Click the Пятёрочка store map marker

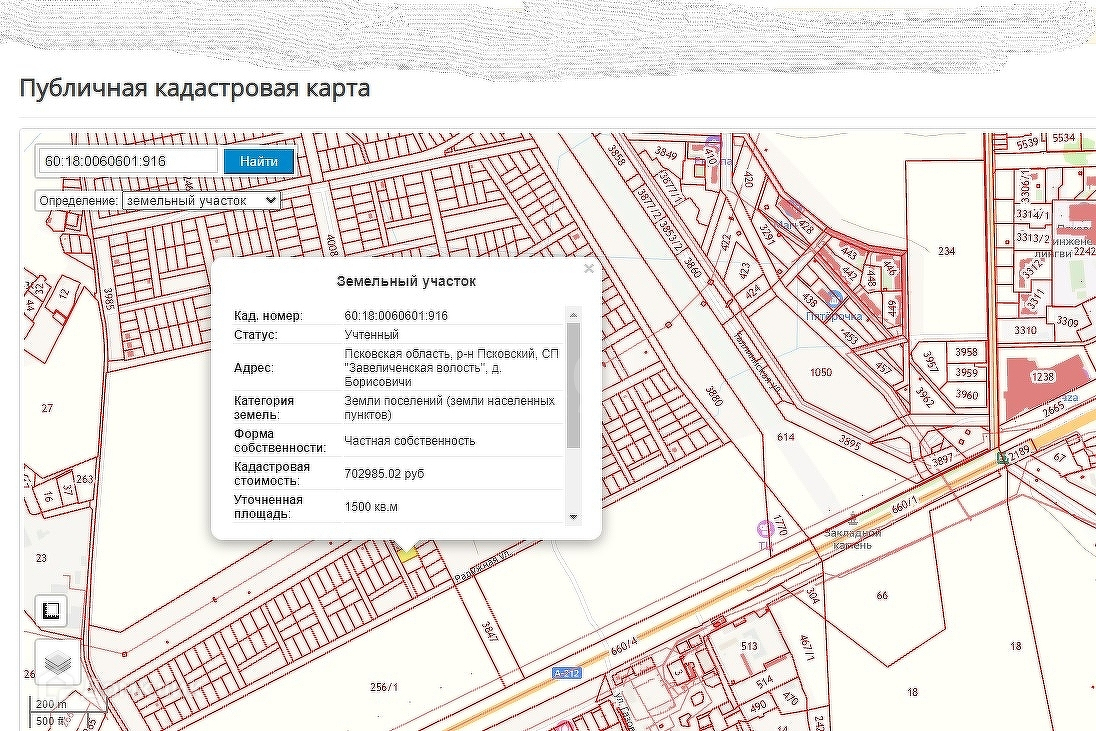coord(836,300)
